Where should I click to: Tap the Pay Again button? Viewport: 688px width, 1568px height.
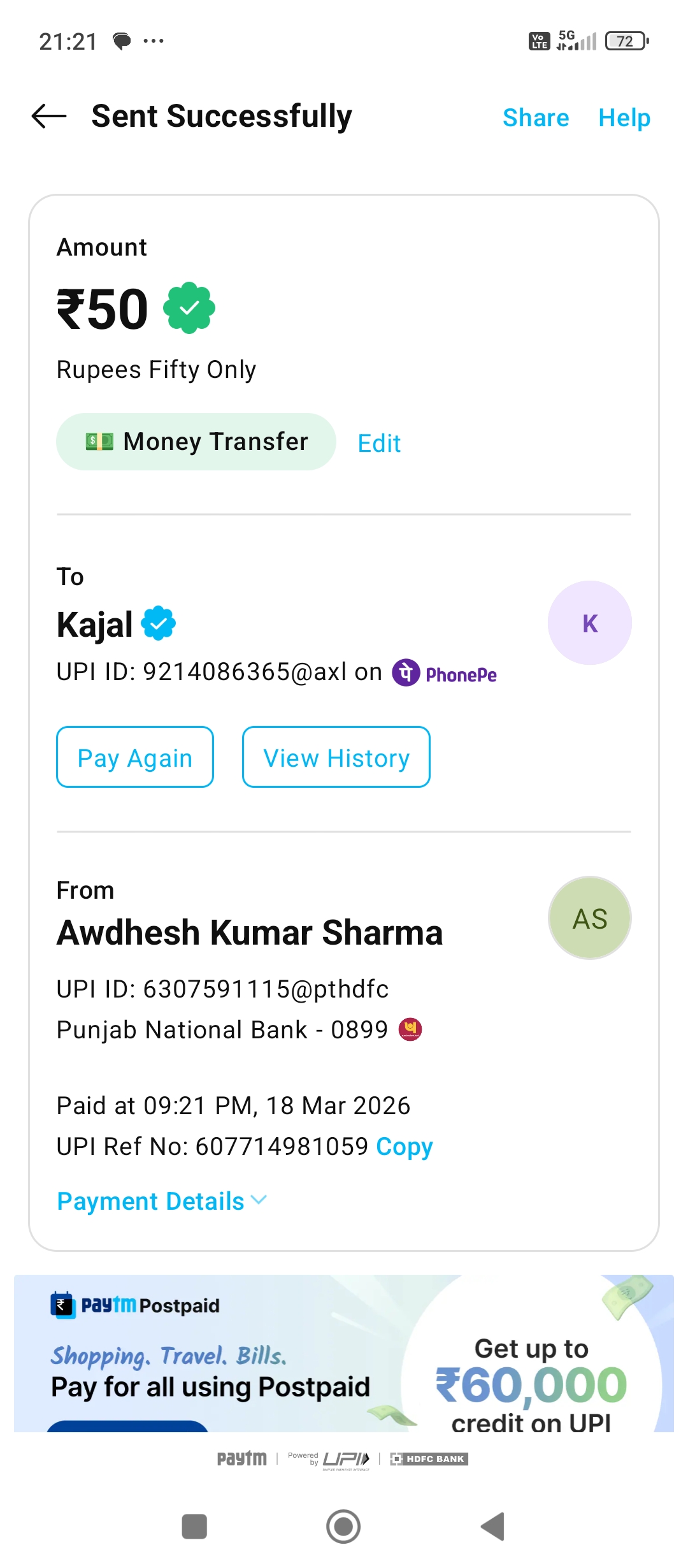pyautogui.click(x=135, y=757)
